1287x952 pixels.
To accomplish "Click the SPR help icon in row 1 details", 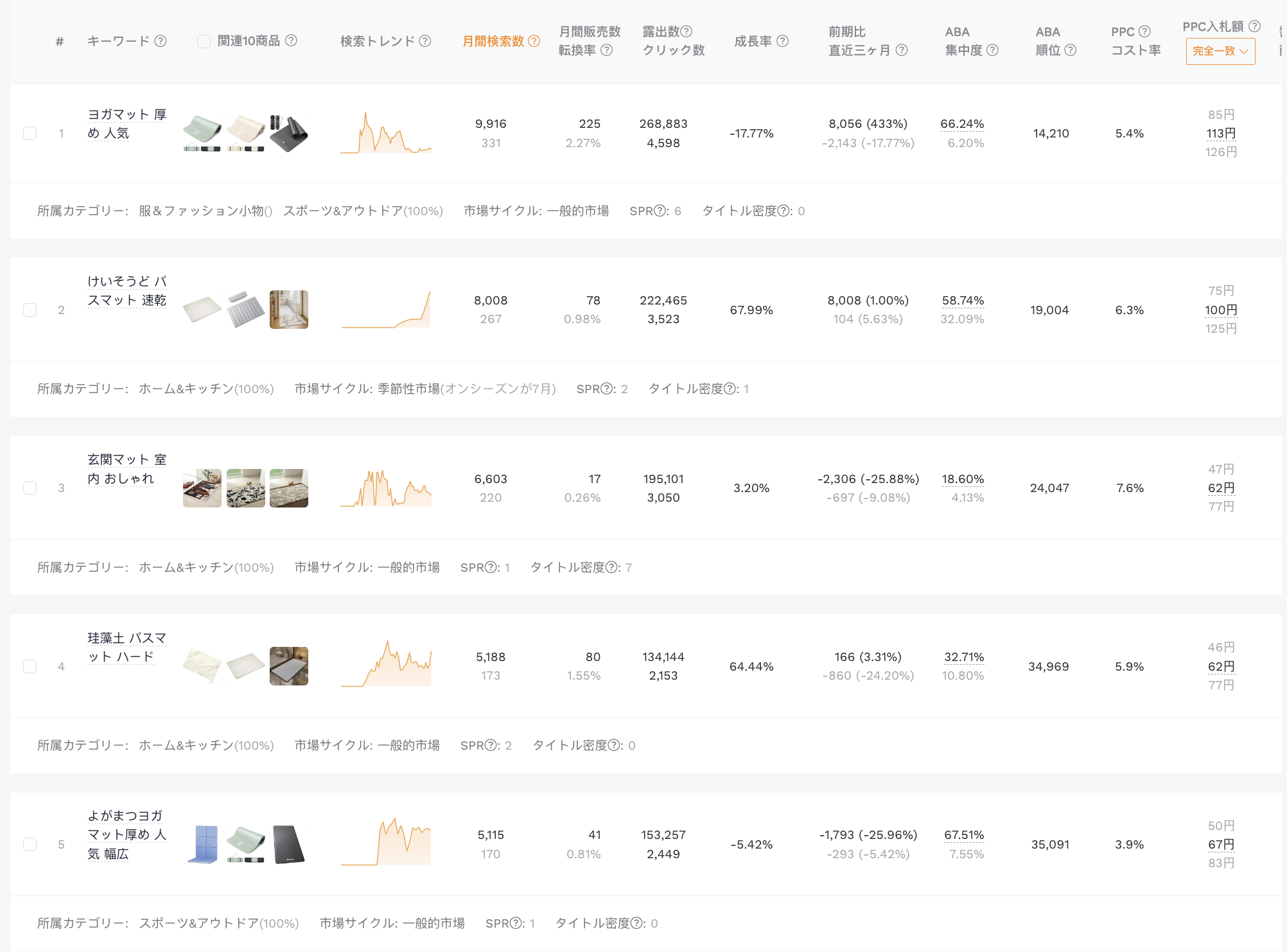I will [661, 211].
